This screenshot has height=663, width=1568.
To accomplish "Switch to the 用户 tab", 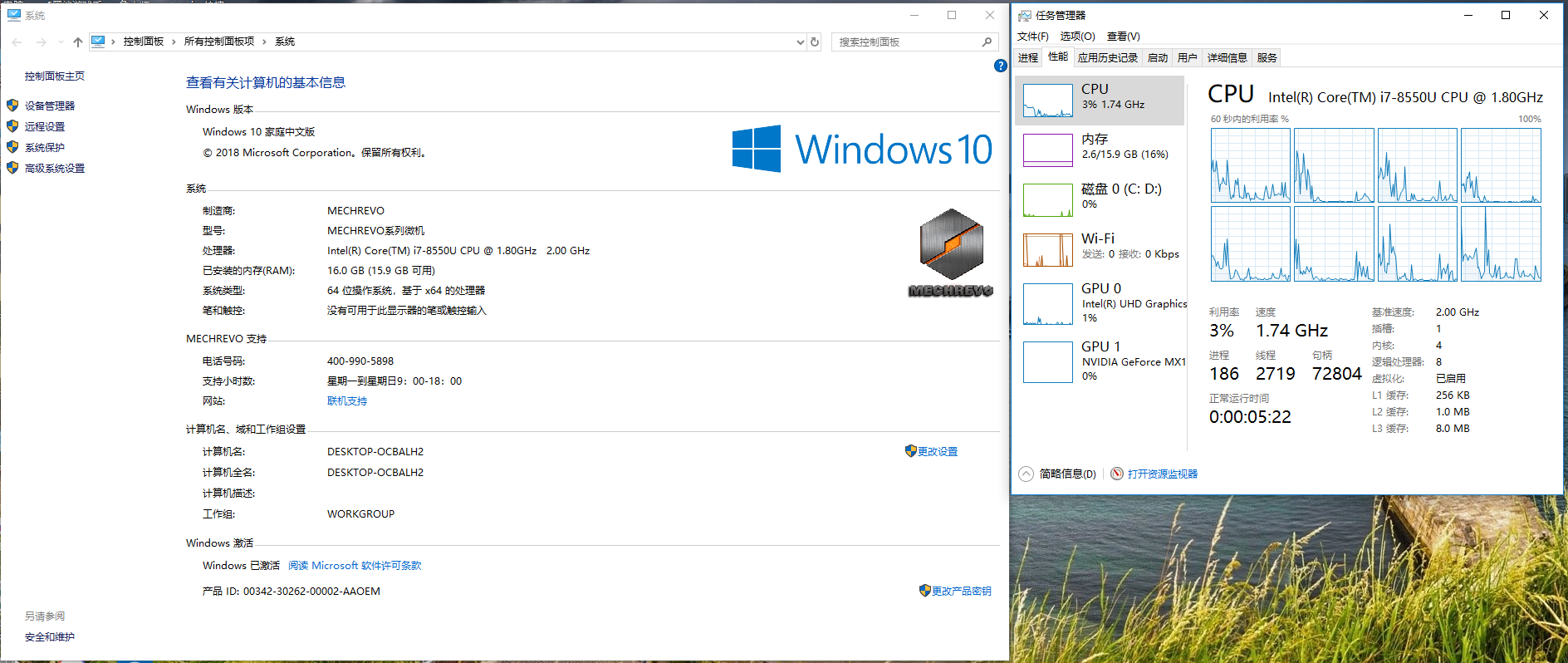I will pos(1188,57).
